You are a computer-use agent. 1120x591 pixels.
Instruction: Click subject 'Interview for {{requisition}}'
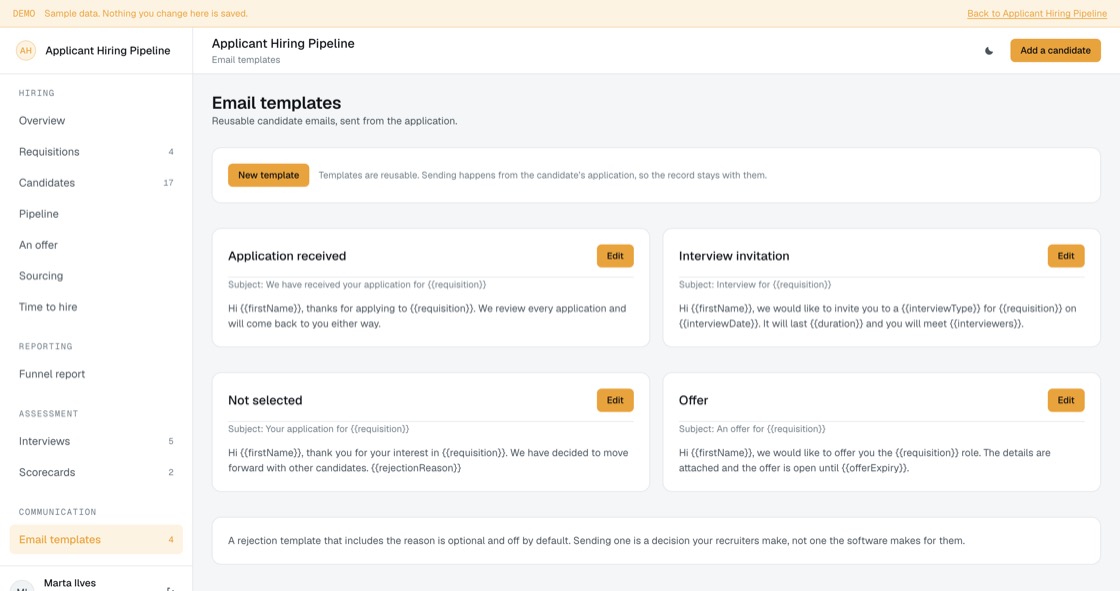(755, 284)
